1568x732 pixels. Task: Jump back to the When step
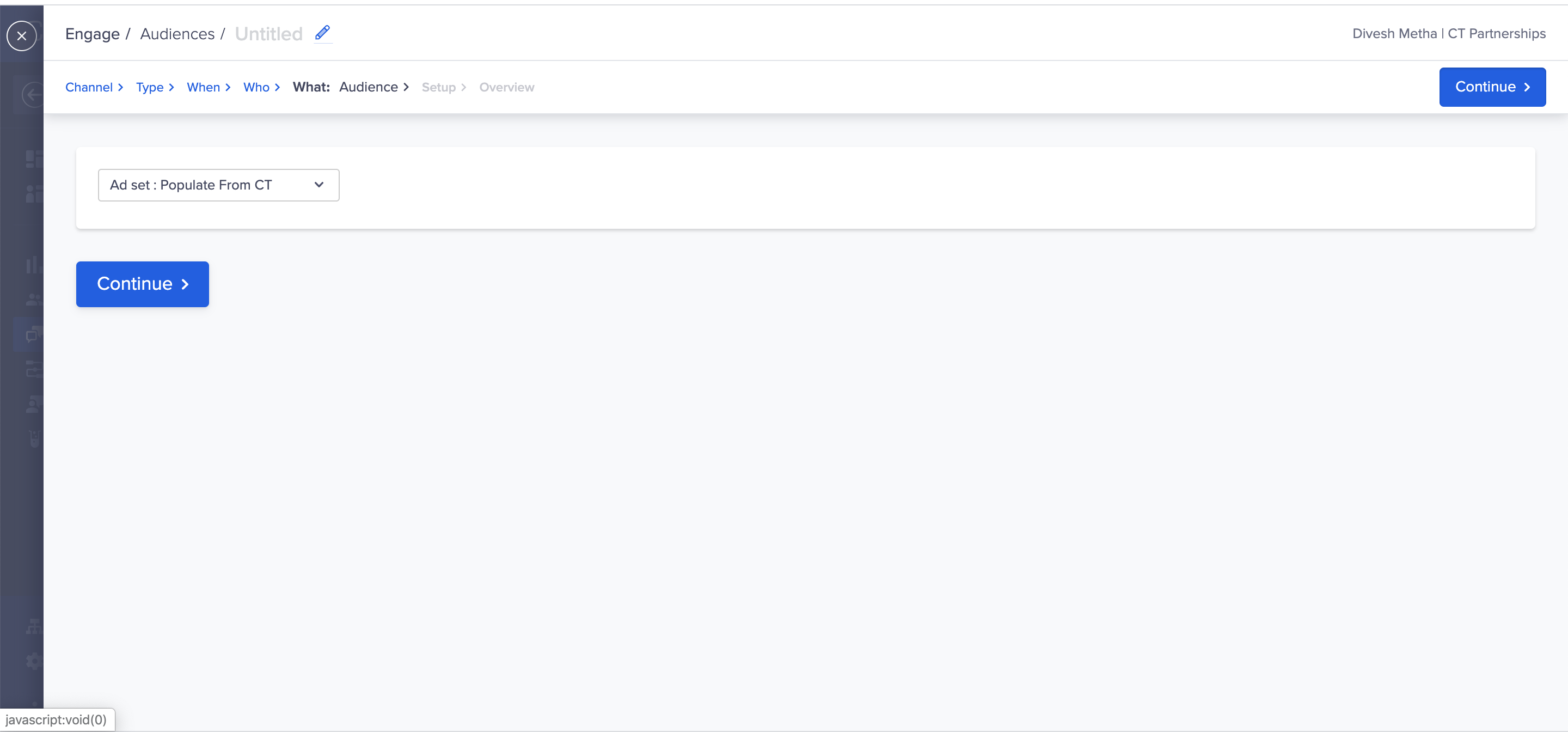pos(203,87)
